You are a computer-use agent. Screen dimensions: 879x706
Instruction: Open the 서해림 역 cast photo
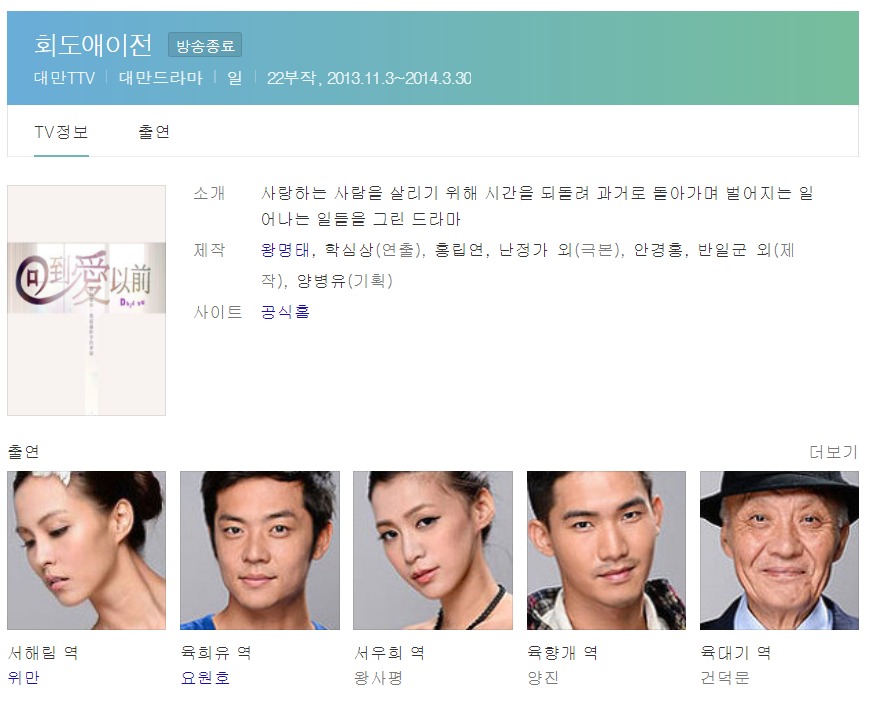click(86, 550)
